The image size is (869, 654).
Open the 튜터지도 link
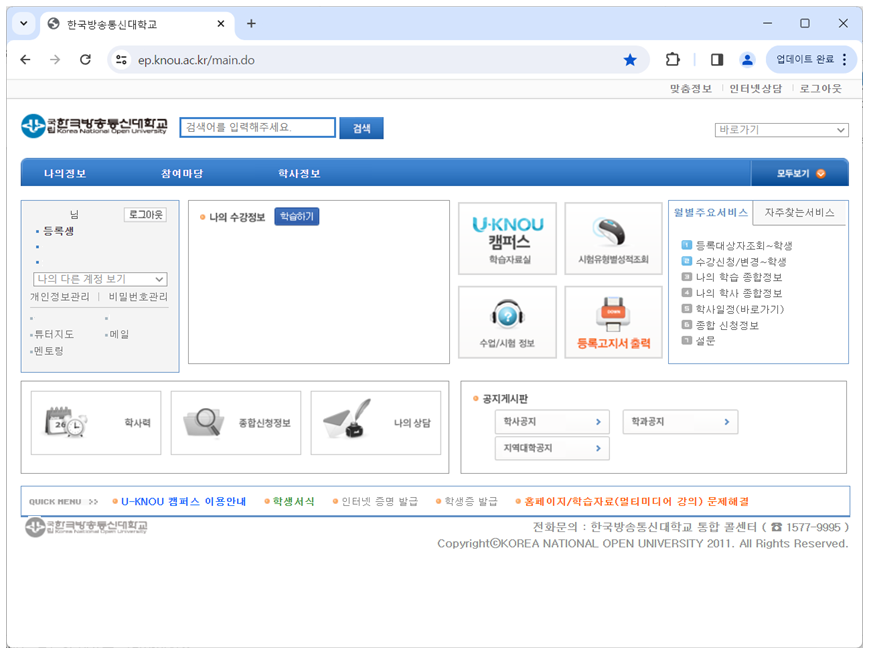54,334
